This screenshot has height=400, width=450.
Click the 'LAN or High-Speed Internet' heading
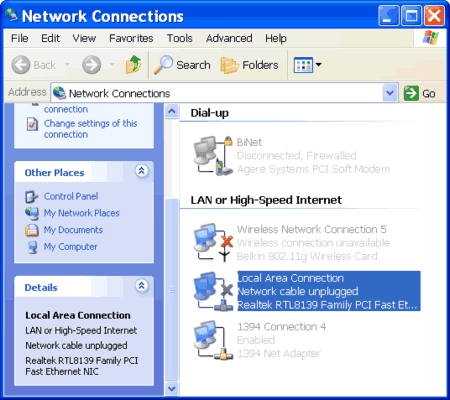(266, 200)
